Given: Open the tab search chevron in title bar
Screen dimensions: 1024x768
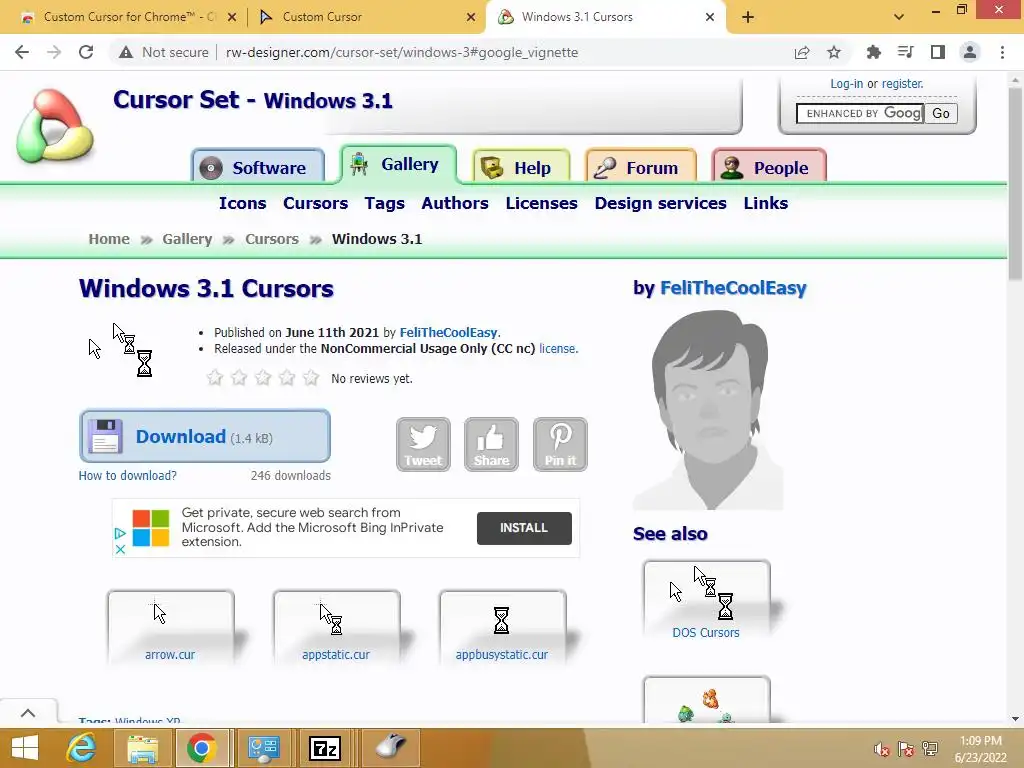Looking at the screenshot, I should 899,17.
